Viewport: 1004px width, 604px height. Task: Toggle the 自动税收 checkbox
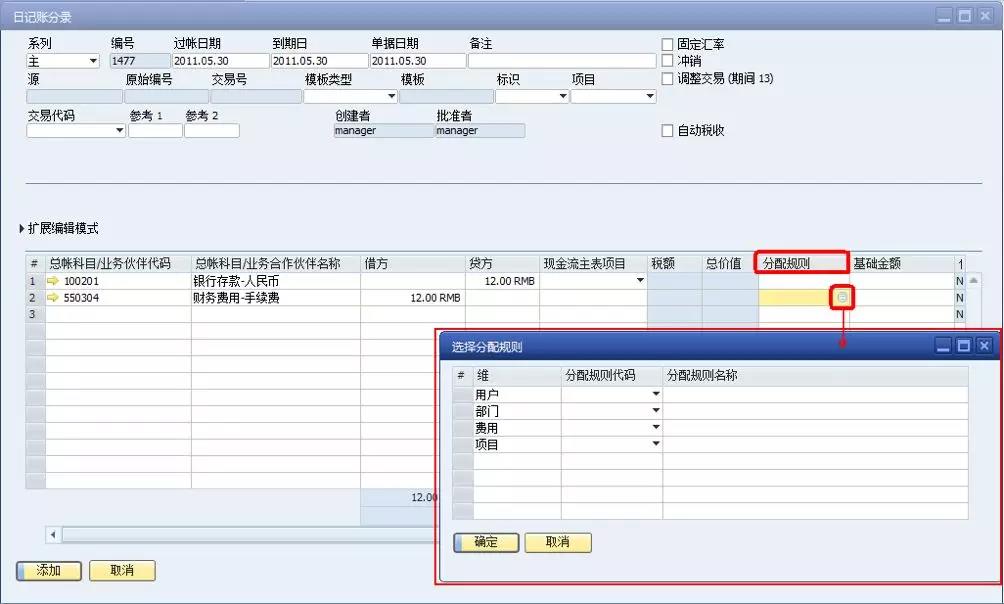[667, 130]
